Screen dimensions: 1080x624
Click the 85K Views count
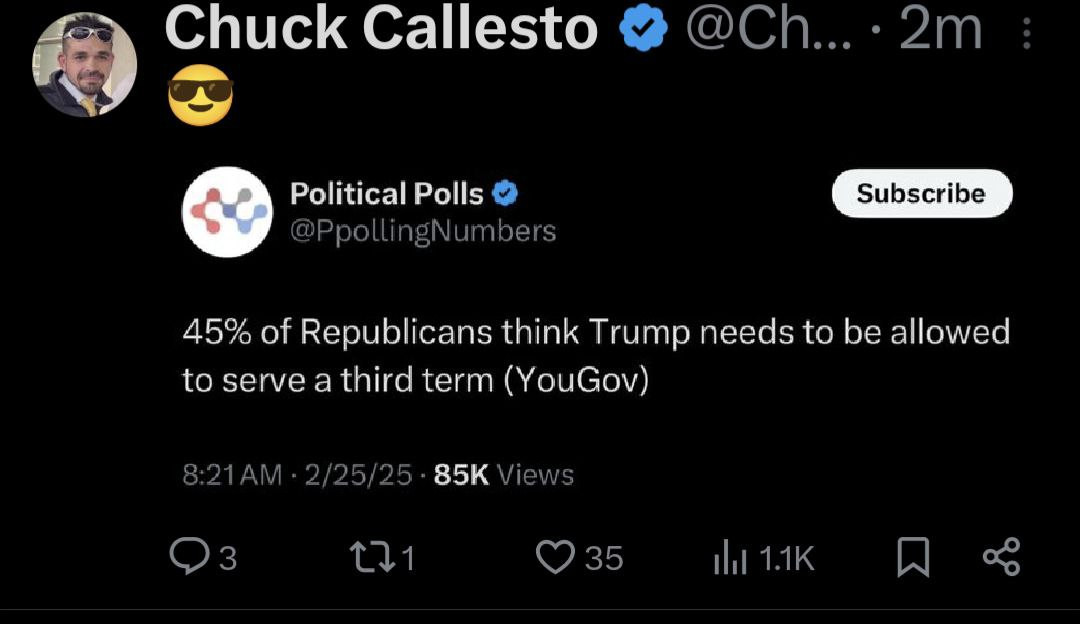[504, 474]
